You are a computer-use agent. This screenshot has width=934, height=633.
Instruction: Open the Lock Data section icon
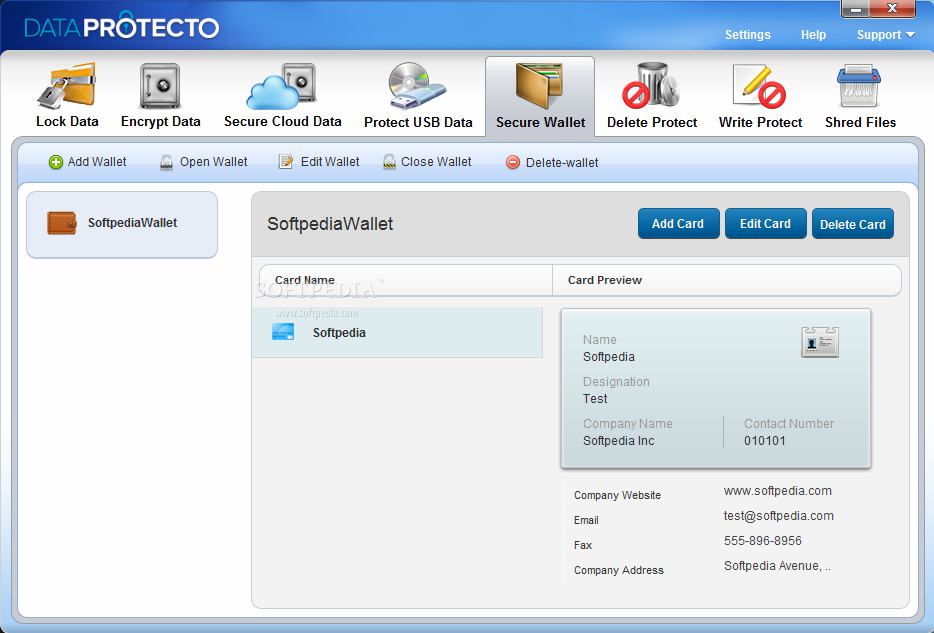(x=67, y=86)
